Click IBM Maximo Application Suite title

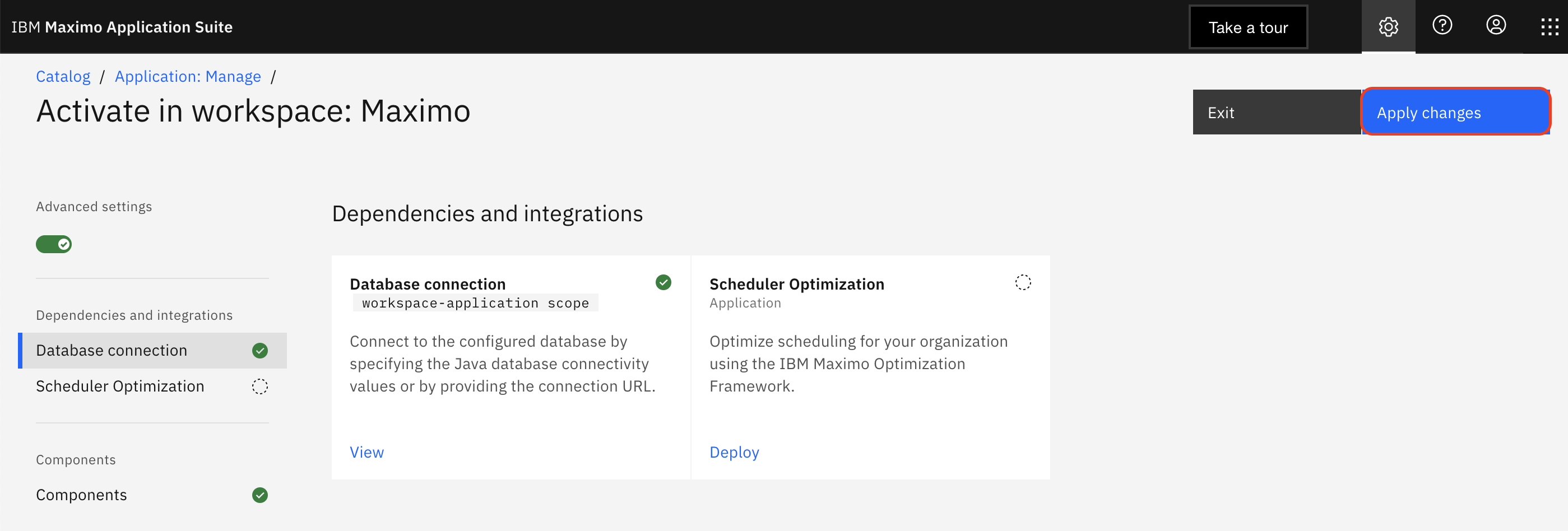pyautogui.click(x=122, y=27)
